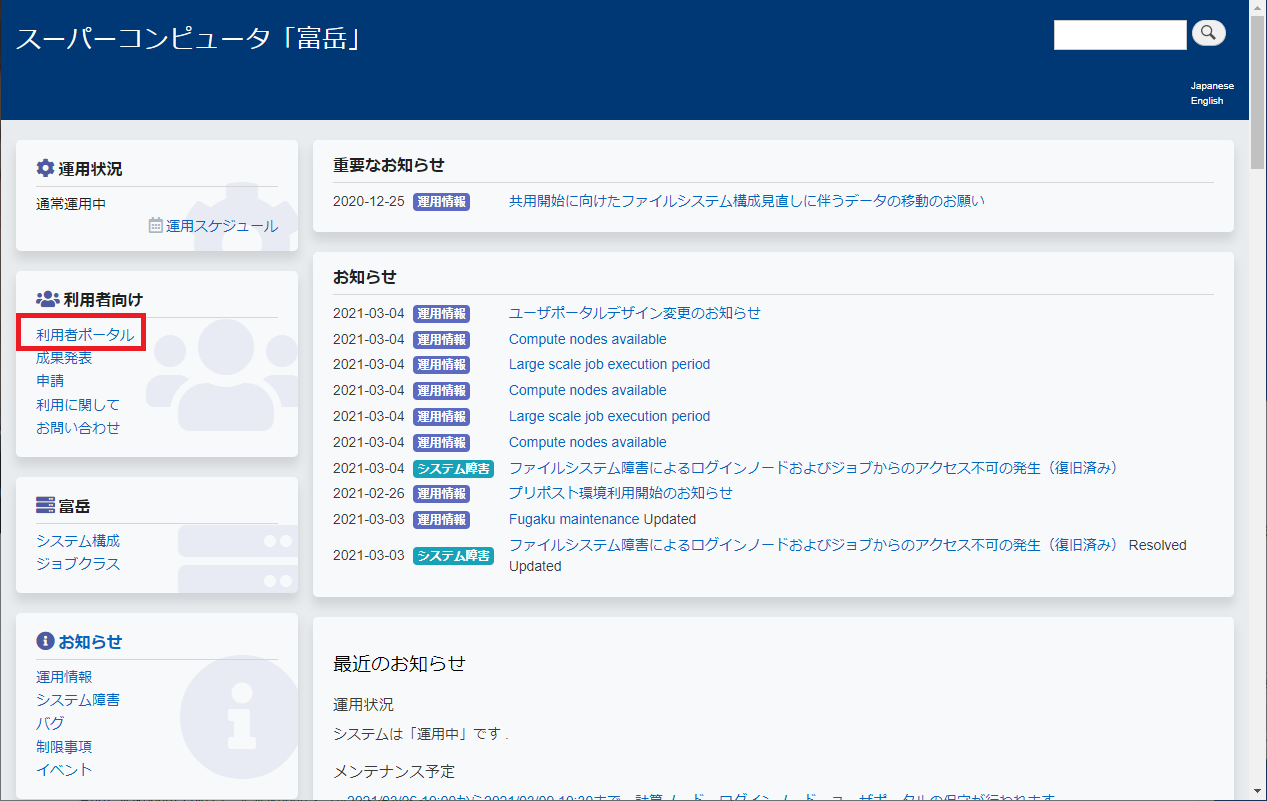This screenshot has height=801, width=1267.
Task: Open ユーザポータルデザイン変更のお知らせ notice
Action: [x=634, y=313]
